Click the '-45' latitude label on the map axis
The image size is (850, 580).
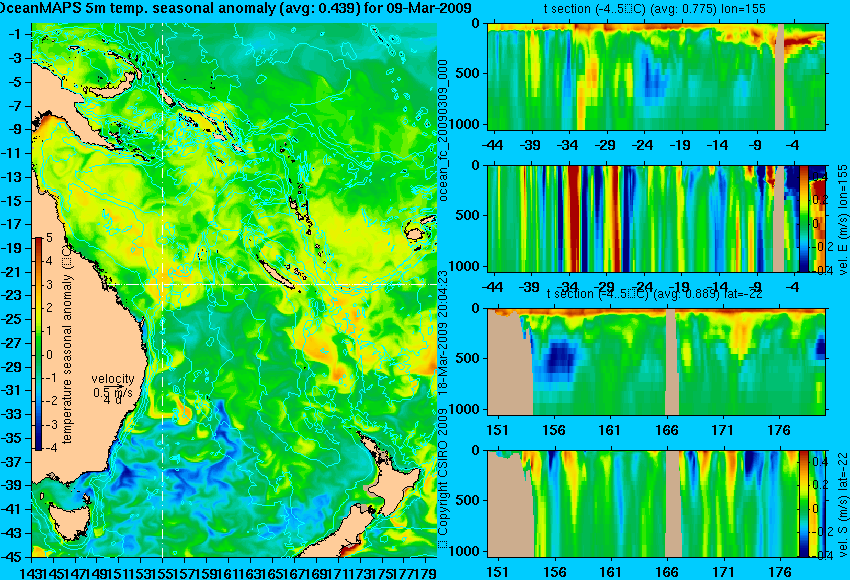(12, 557)
